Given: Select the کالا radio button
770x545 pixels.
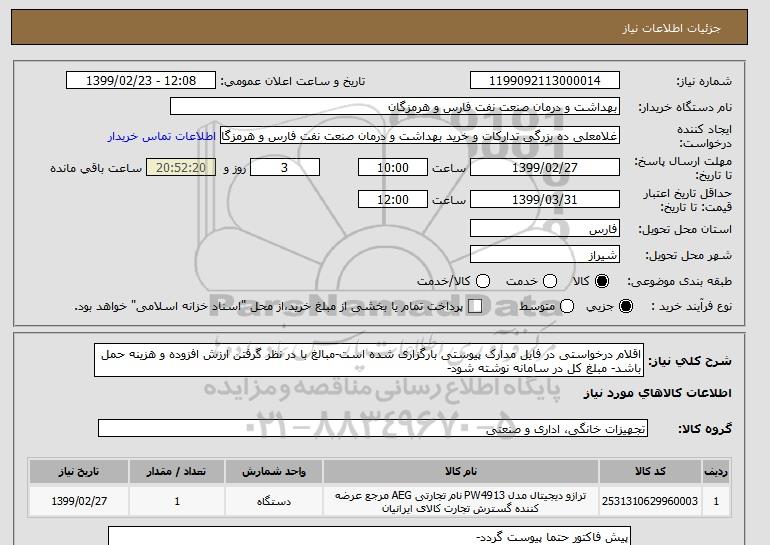Looking at the screenshot, I should 602,281.
